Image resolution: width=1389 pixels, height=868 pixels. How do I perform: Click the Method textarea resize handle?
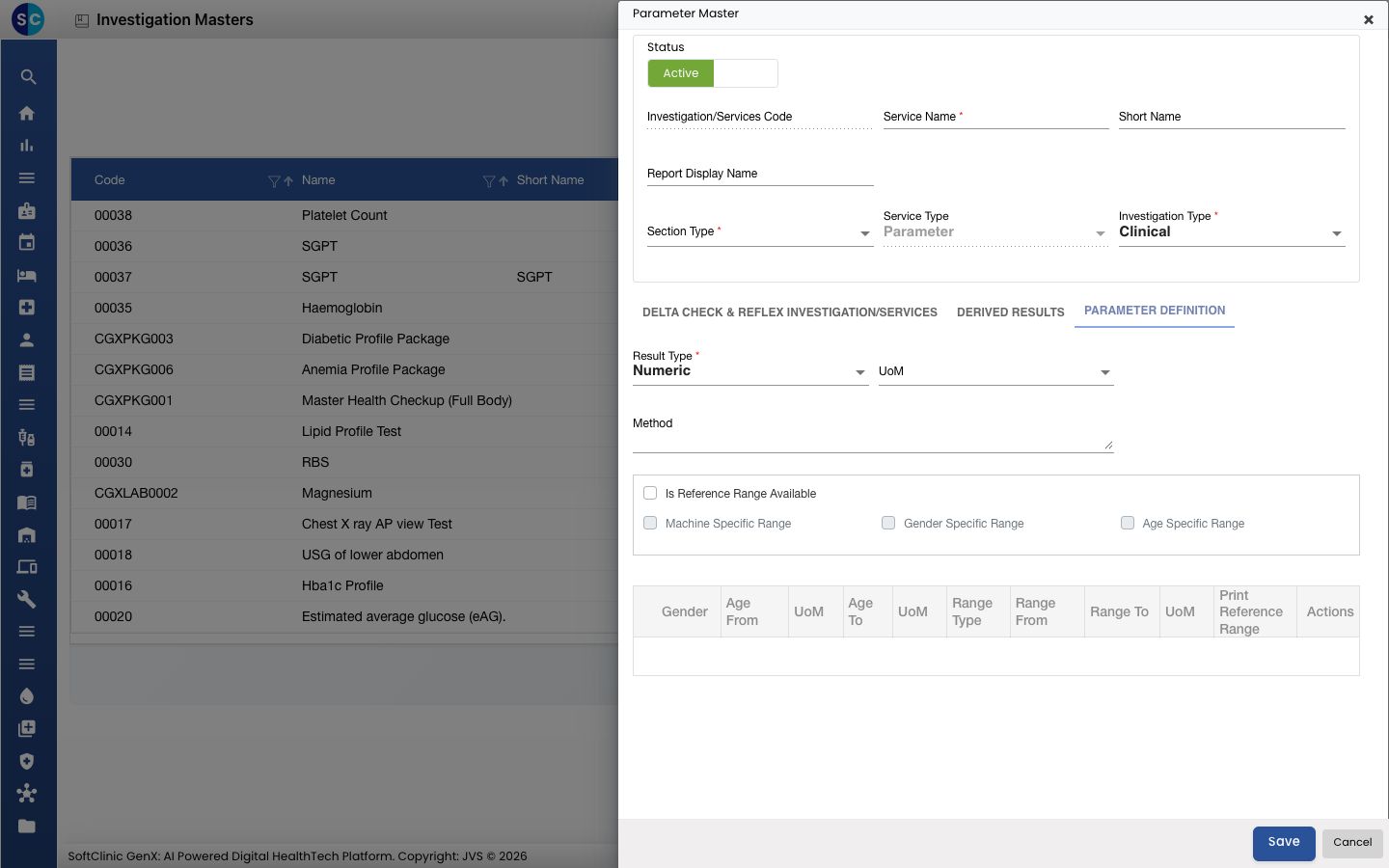click(x=1108, y=446)
